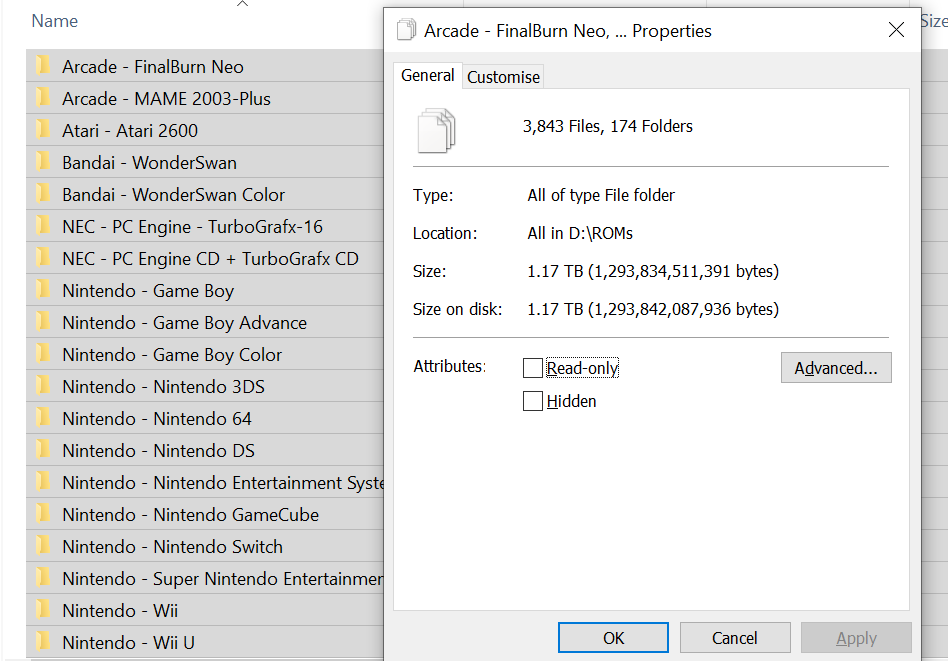The image size is (948, 661).
Task: Click the Nintendo GameCube folder icon
Action: (x=43, y=513)
